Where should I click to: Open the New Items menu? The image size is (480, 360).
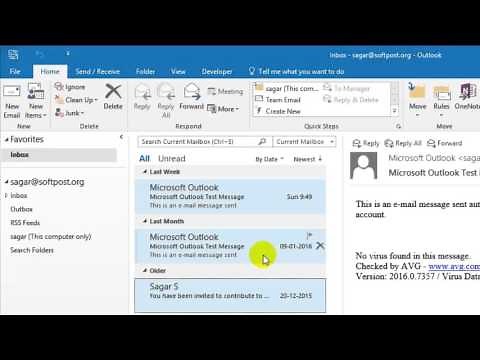pos(36,101)
